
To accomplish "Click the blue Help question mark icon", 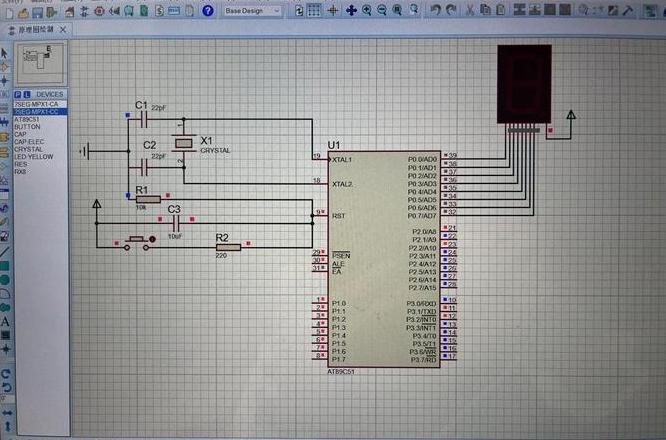I will (208, 11).
